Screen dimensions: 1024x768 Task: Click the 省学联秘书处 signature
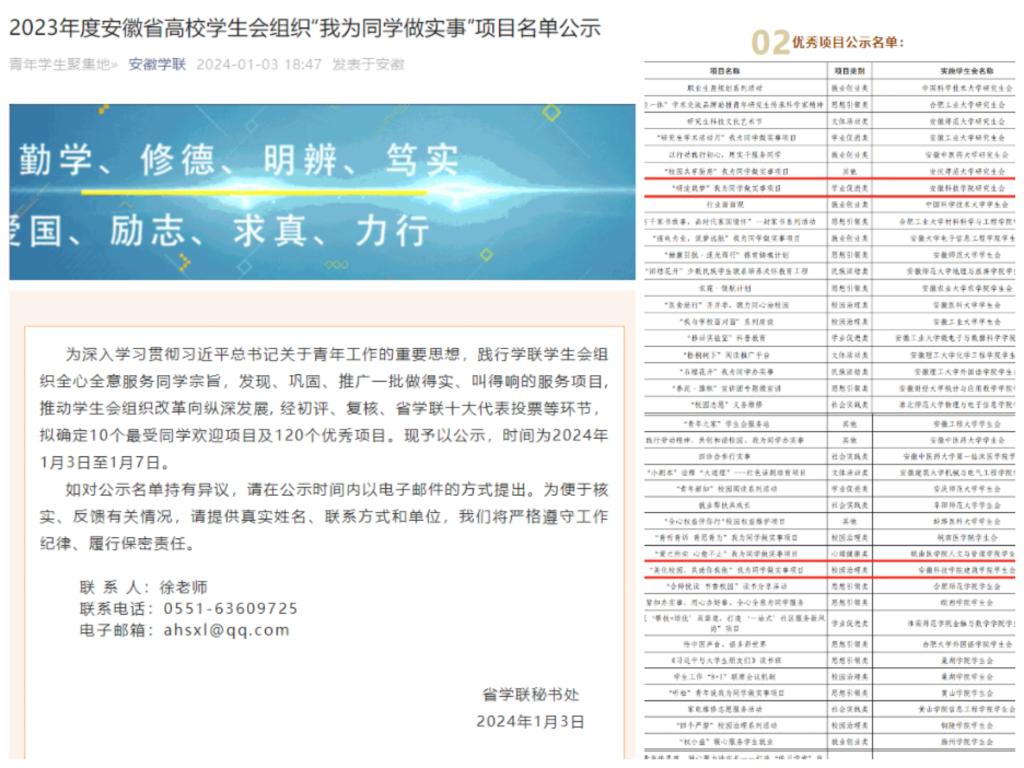point(530,694)
